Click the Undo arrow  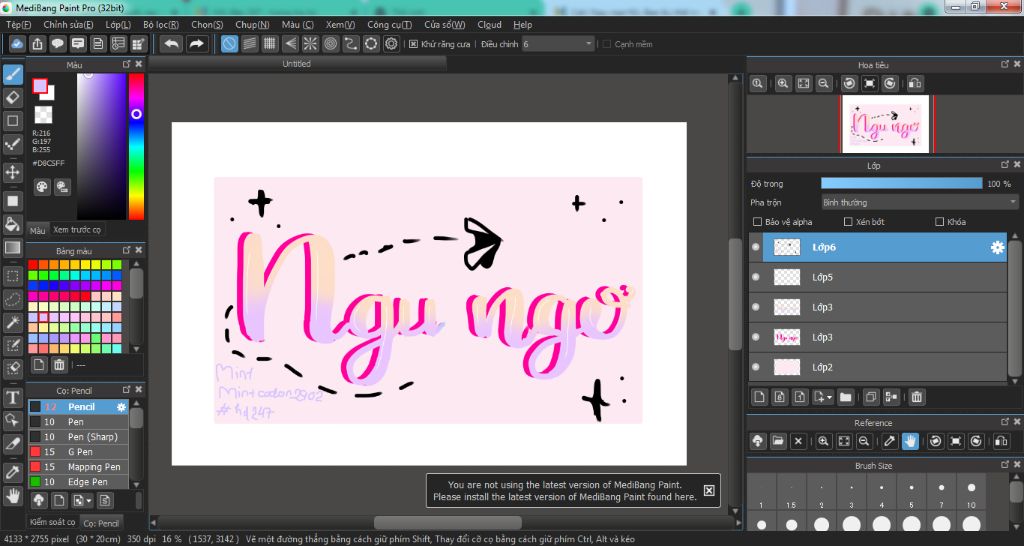point(172,44)
